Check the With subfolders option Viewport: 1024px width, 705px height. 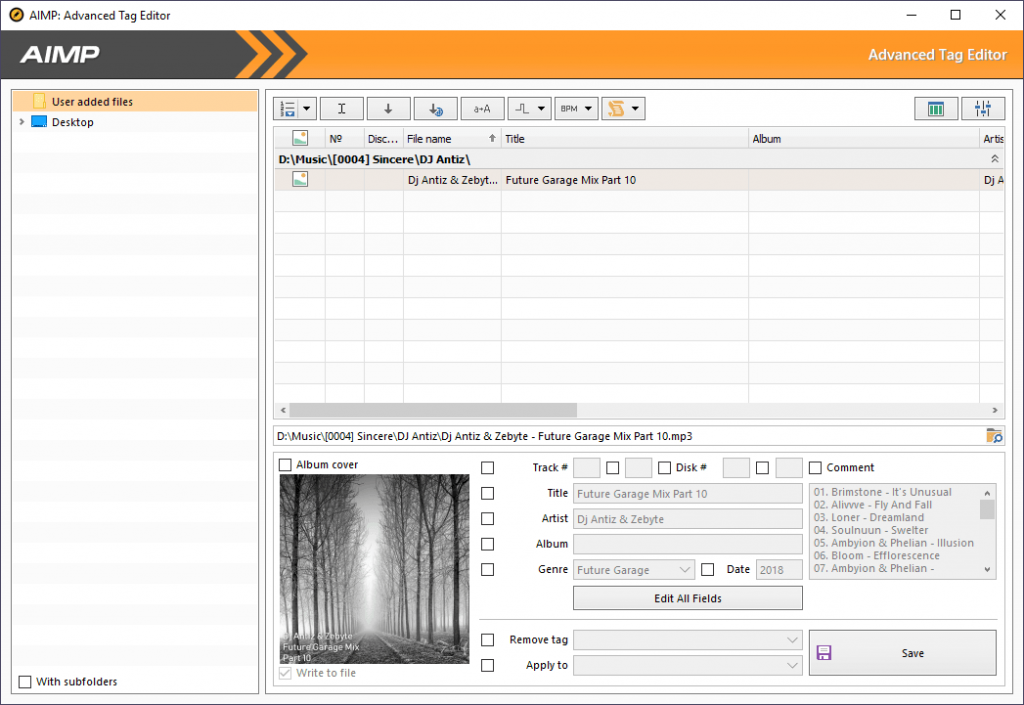tap(26, 681)
